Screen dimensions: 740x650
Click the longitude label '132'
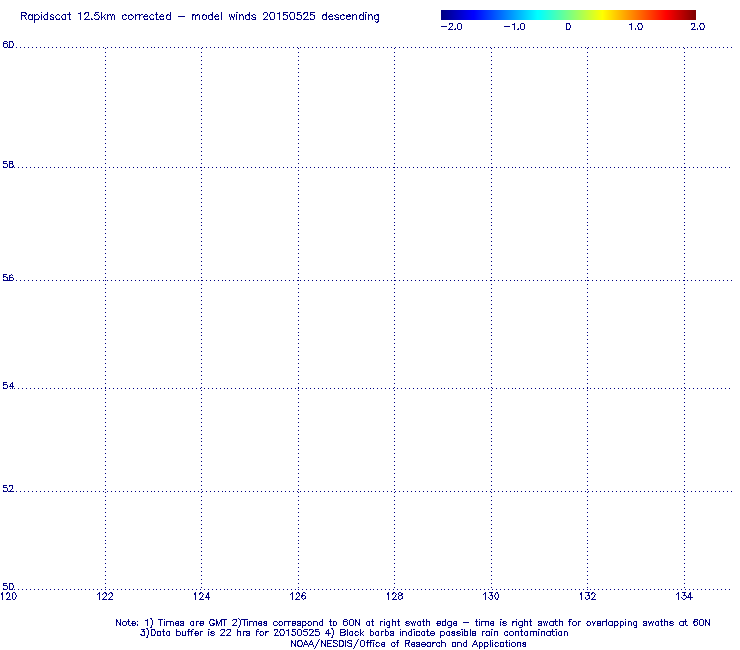[588, 596]
